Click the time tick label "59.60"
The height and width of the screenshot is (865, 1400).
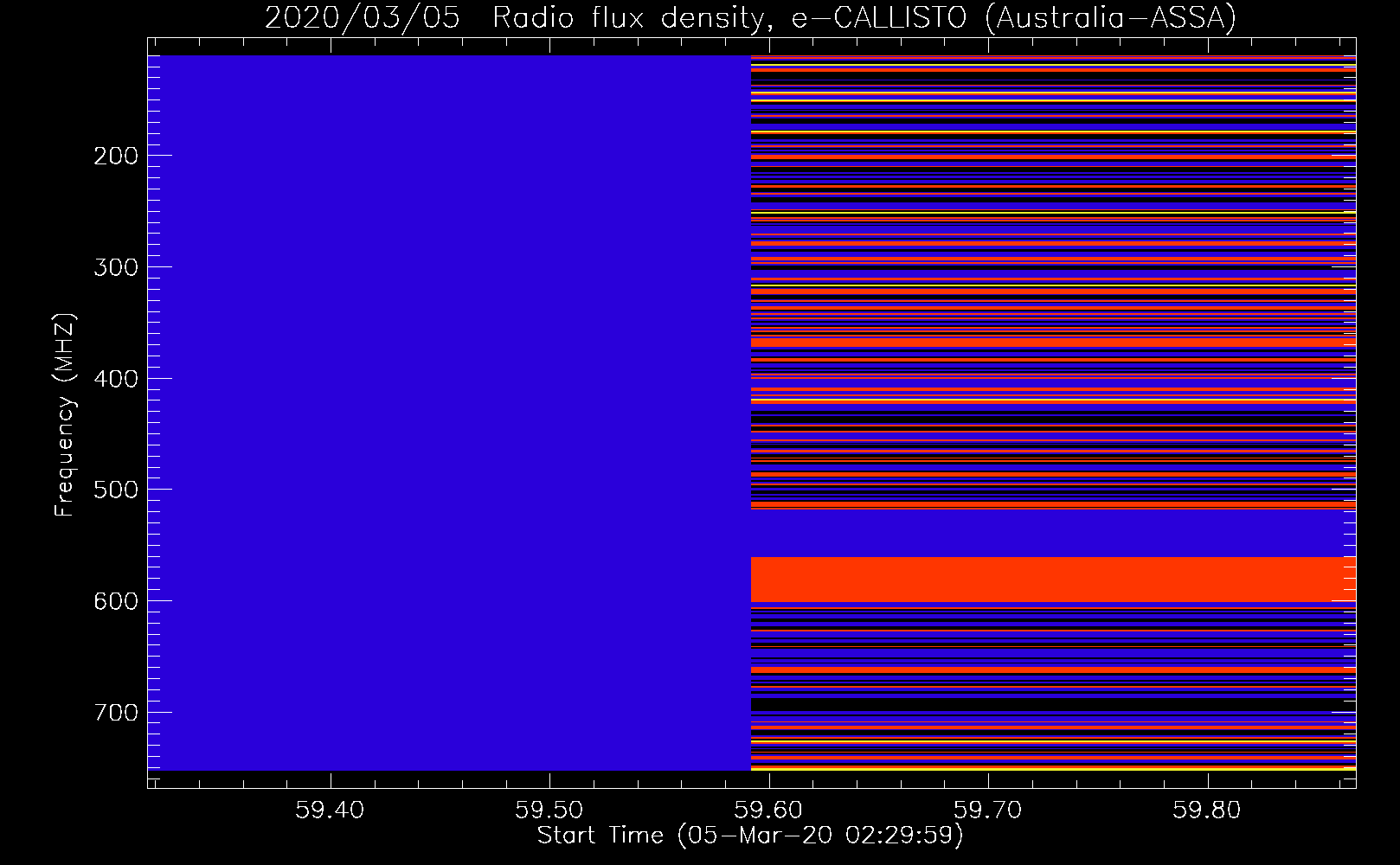tap(768, 811)
